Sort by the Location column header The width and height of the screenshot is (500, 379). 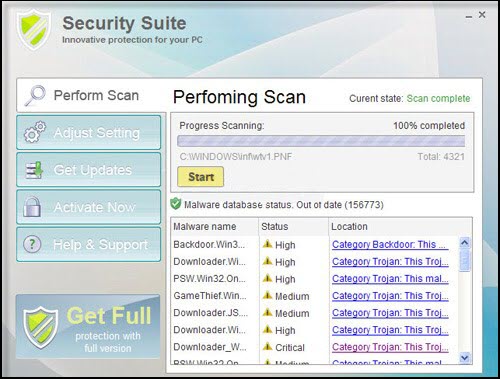[x=400, y=227]
